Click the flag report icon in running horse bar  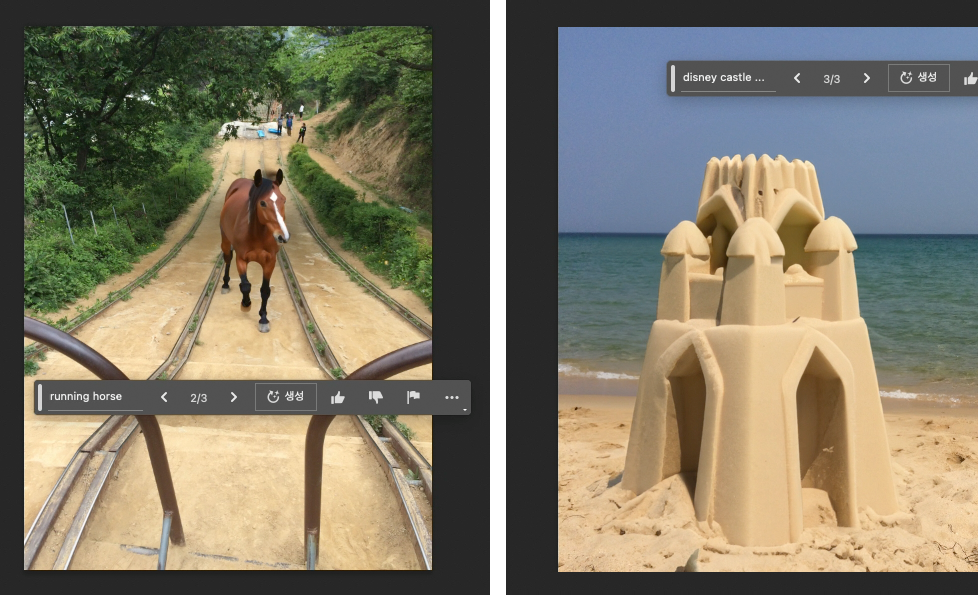pyautogui.click(x=413, y=397)
